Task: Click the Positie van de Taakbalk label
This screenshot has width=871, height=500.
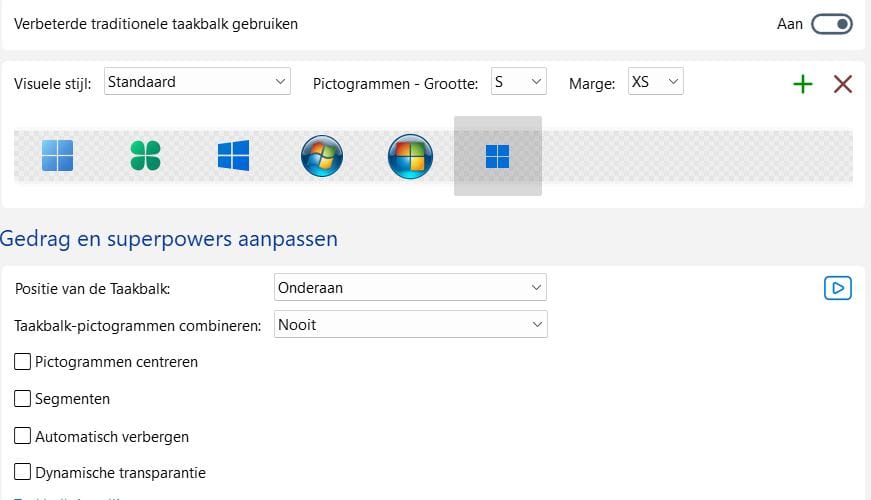Action: click(x=93, y=289)
